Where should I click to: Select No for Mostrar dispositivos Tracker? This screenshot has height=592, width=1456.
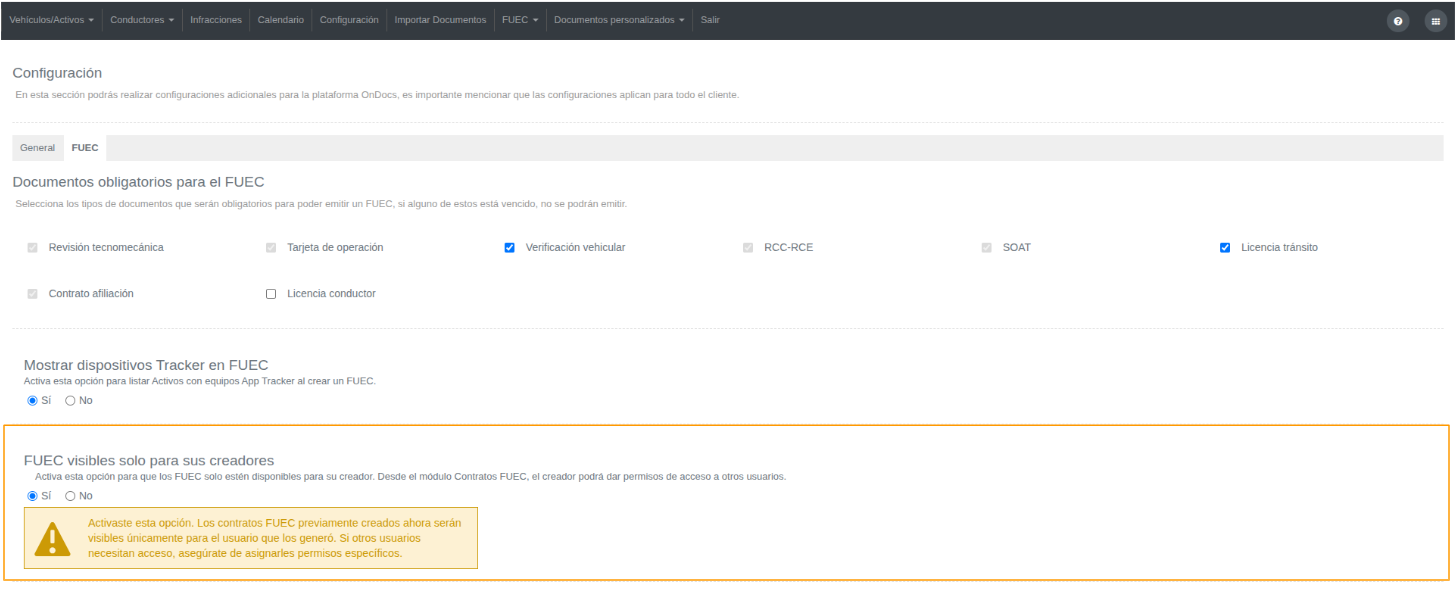tap(70, 401)
